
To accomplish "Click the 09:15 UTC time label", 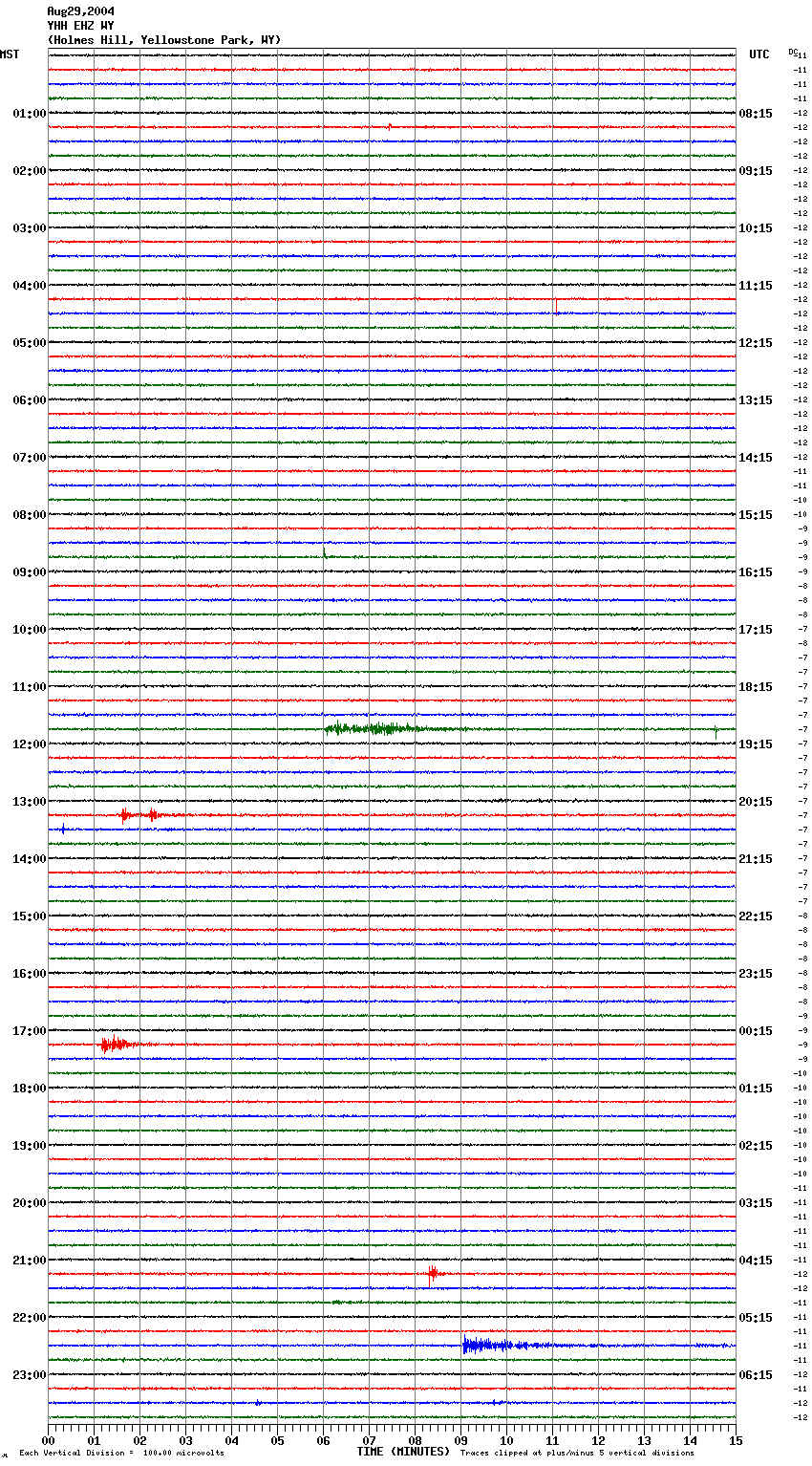I will point(756,171).
